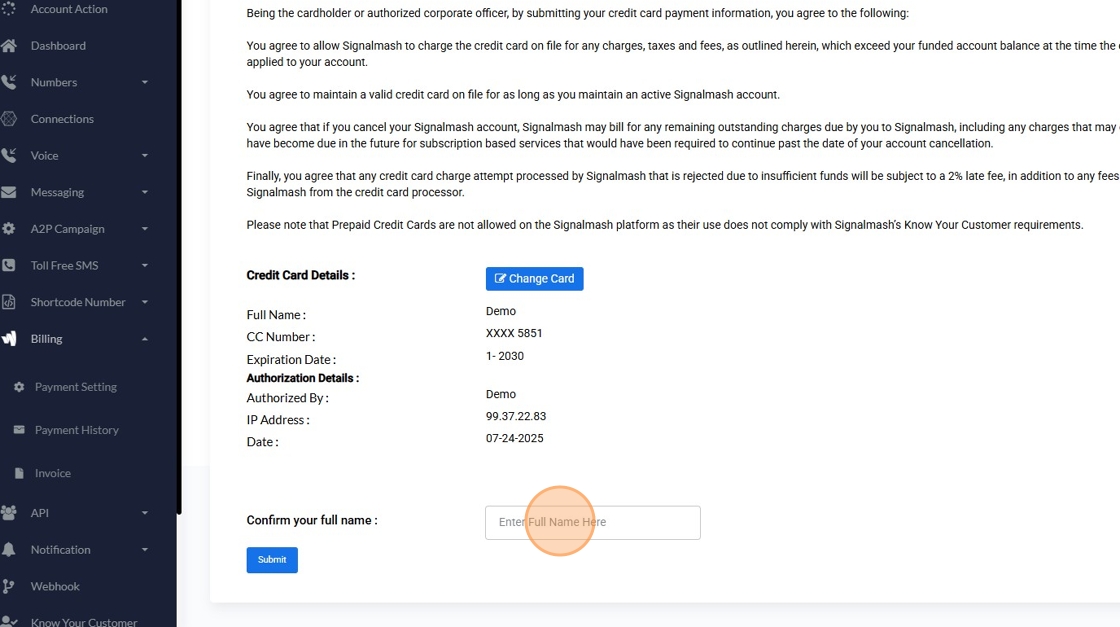Viewport: 1120px width, 627px height.
Task: Click the Invoice document icon
Action: 19,473
